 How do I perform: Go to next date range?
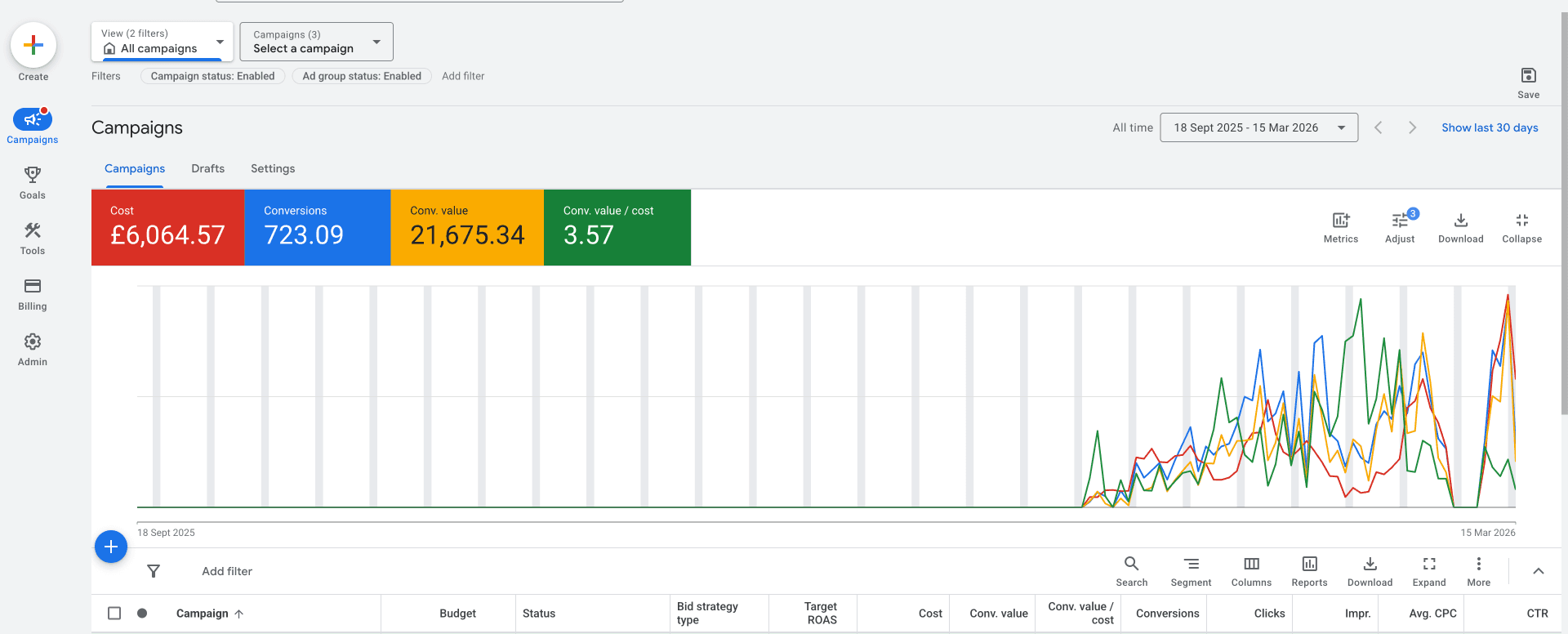(x=1412, y=127)
